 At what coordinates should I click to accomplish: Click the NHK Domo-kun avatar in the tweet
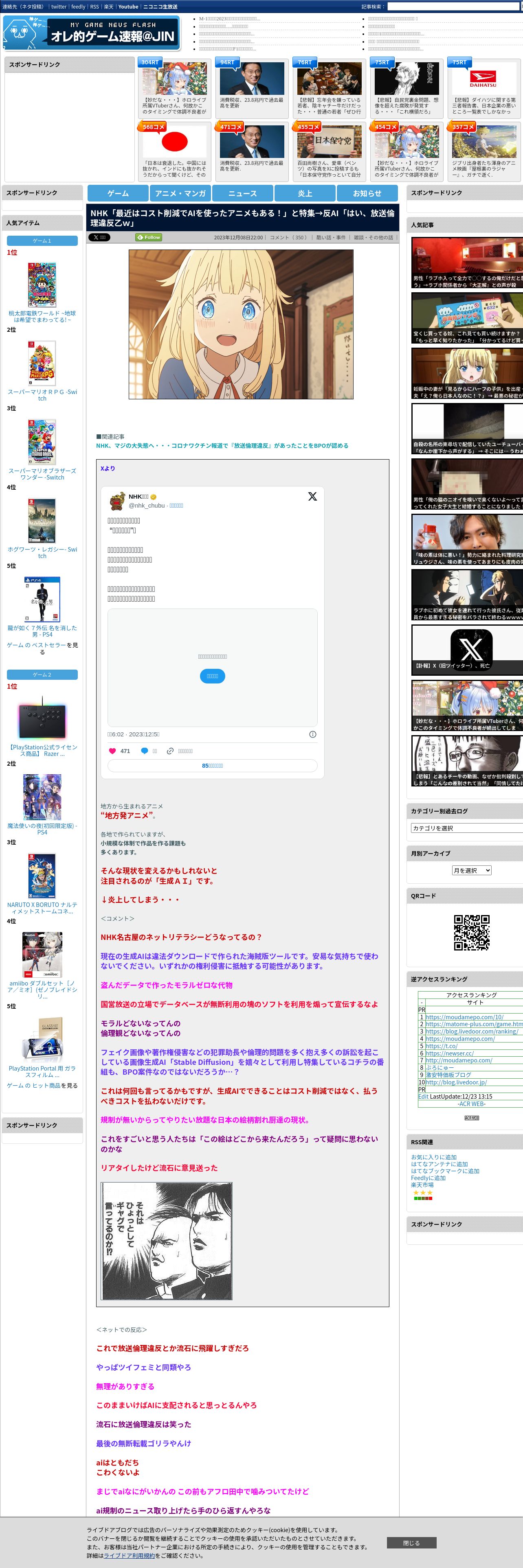pos(117,501)
